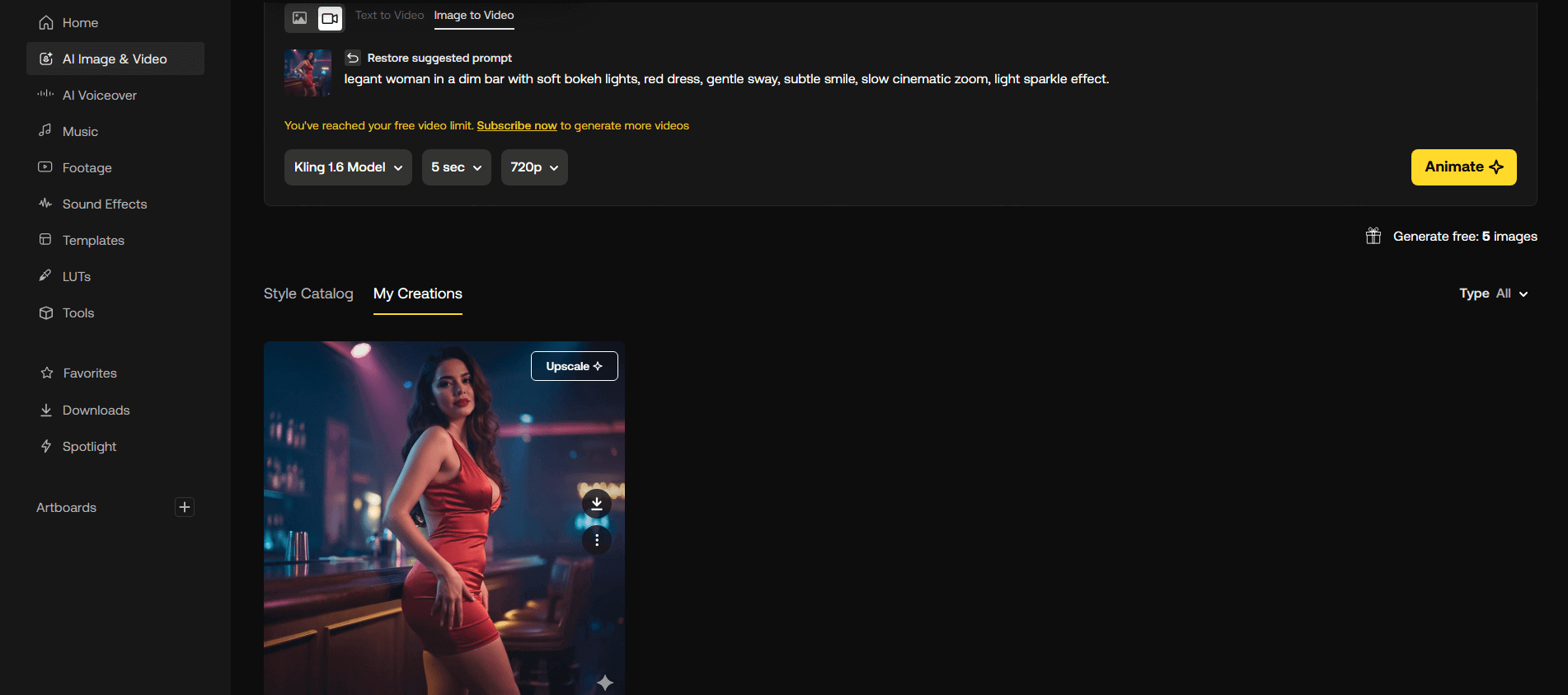Screen dimensions: 1568x695
Task: Expand the Type All filter
Action: 1493,293
